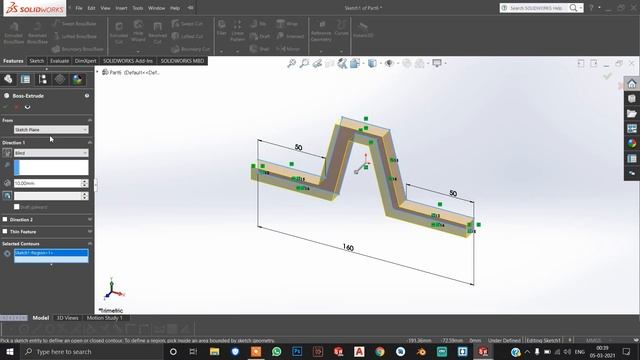Open the Hide/Show Items icon
Viewport: 640px width, 360px height.
[x=389, y=63]
